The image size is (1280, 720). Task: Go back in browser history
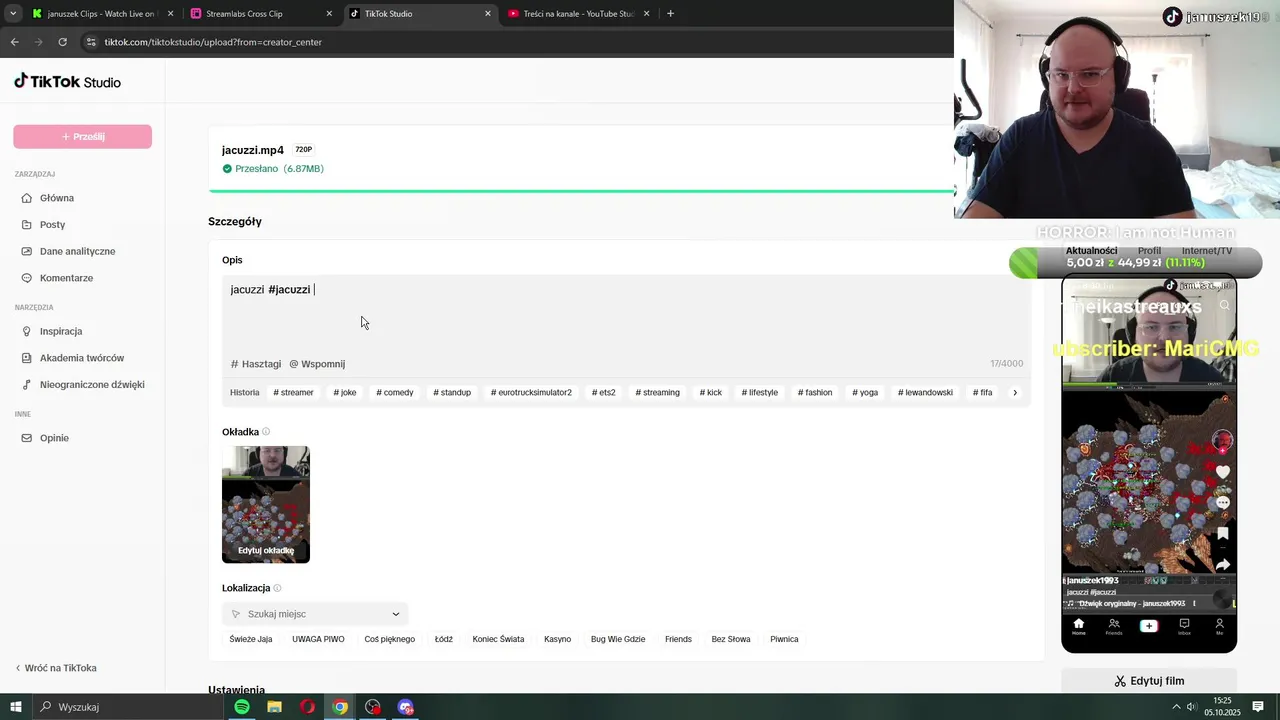click(x=14, y=42)
